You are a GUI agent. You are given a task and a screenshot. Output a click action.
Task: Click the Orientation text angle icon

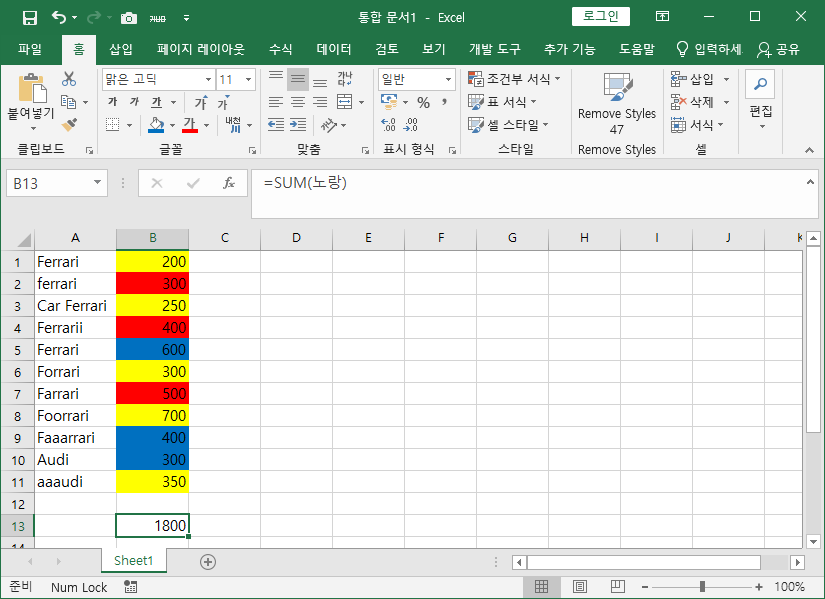pos(329,125)
